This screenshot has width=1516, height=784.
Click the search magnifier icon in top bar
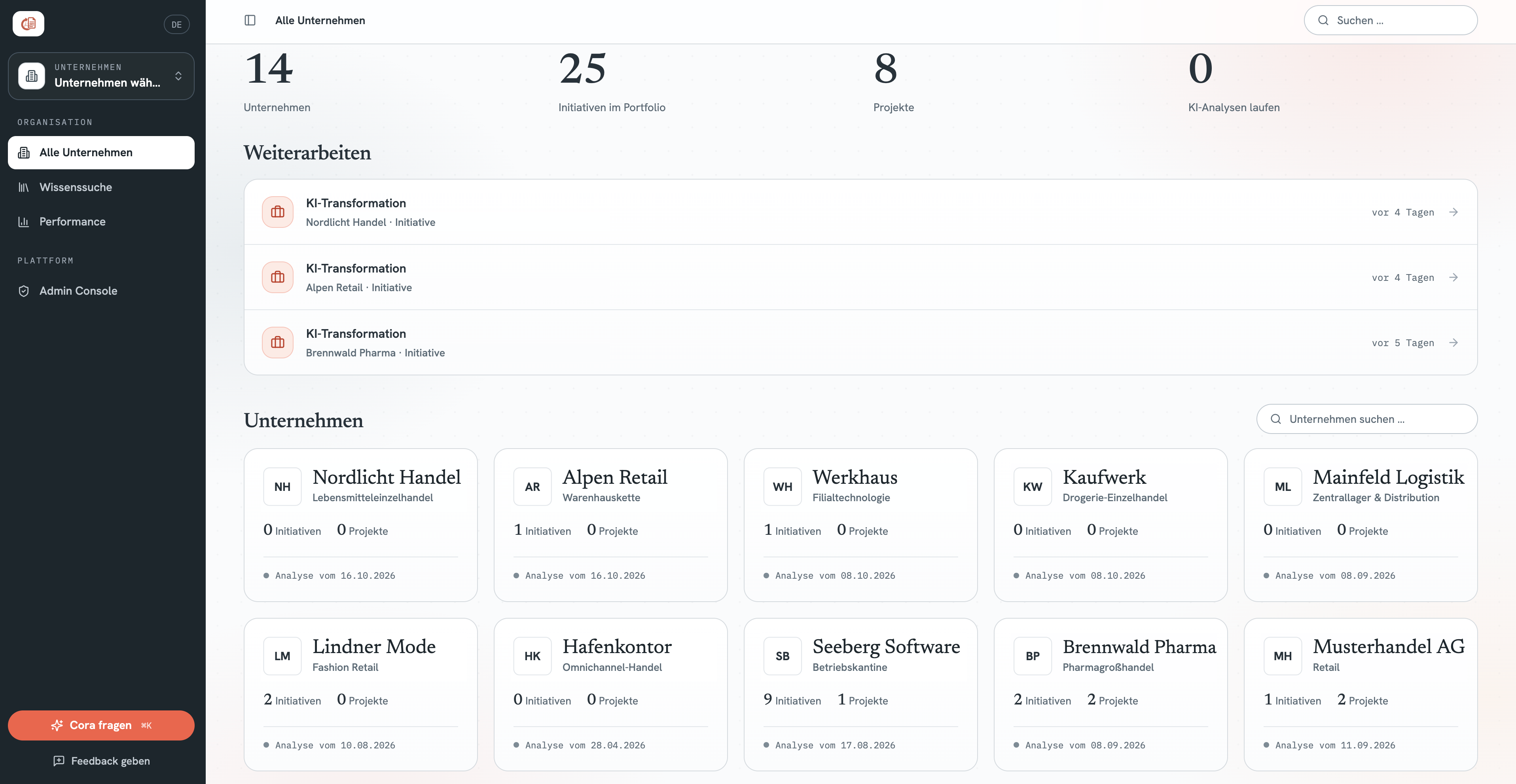pos(1323,21)
